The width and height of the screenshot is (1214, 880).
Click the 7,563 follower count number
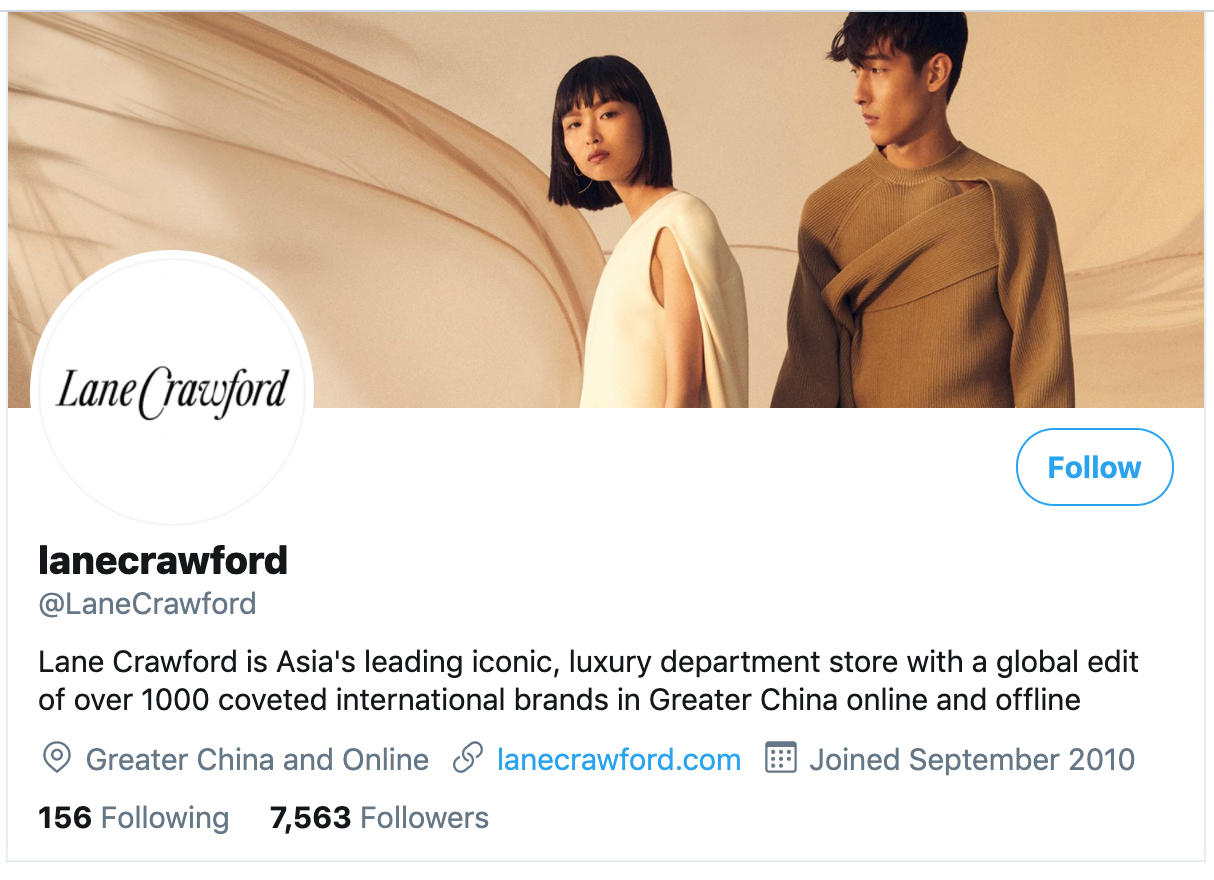coord(310,818)
